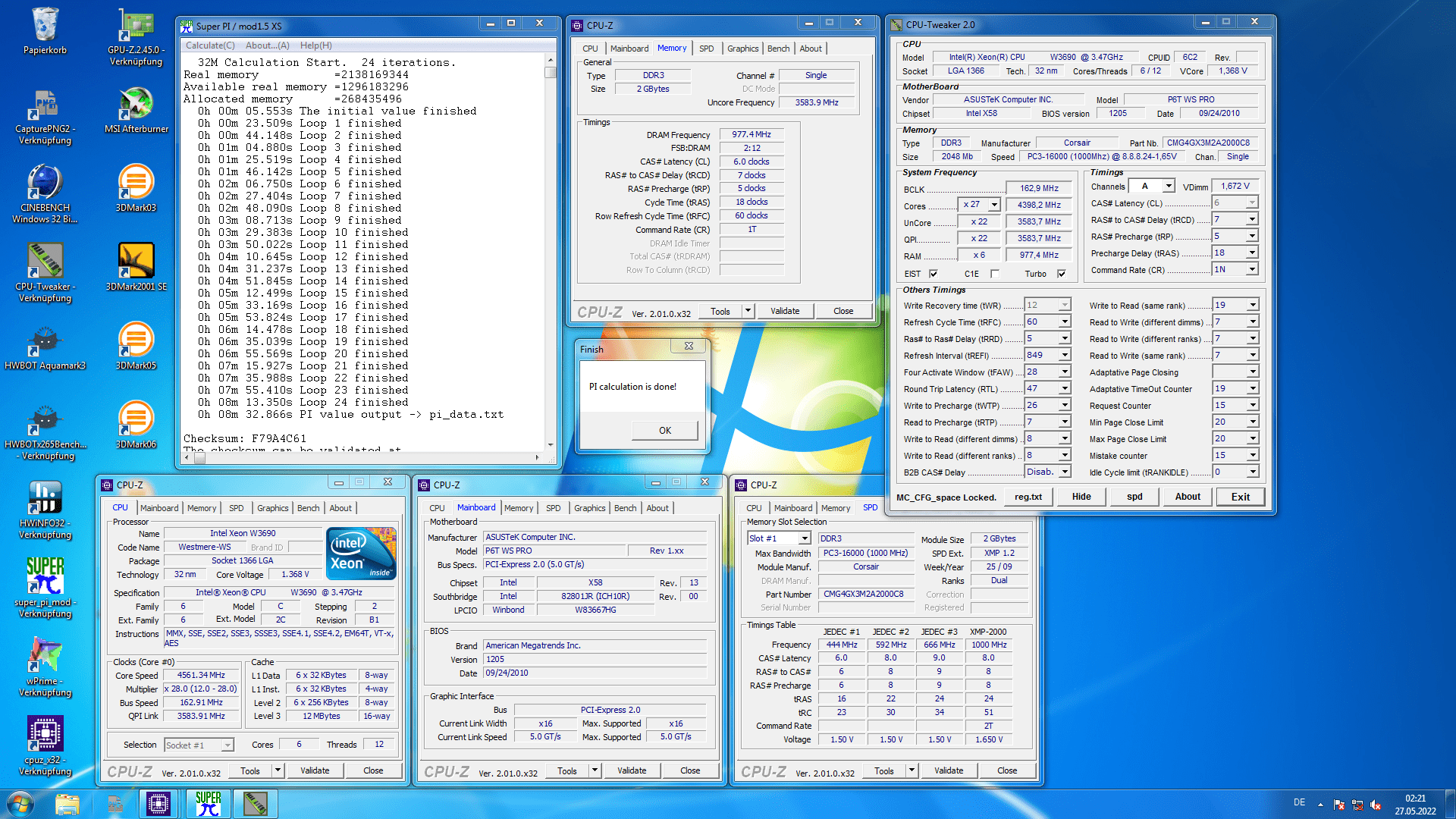Open the Tools dropdown arrow in Memory CPU-Z window
The image size is (1456, 819).
748,311
